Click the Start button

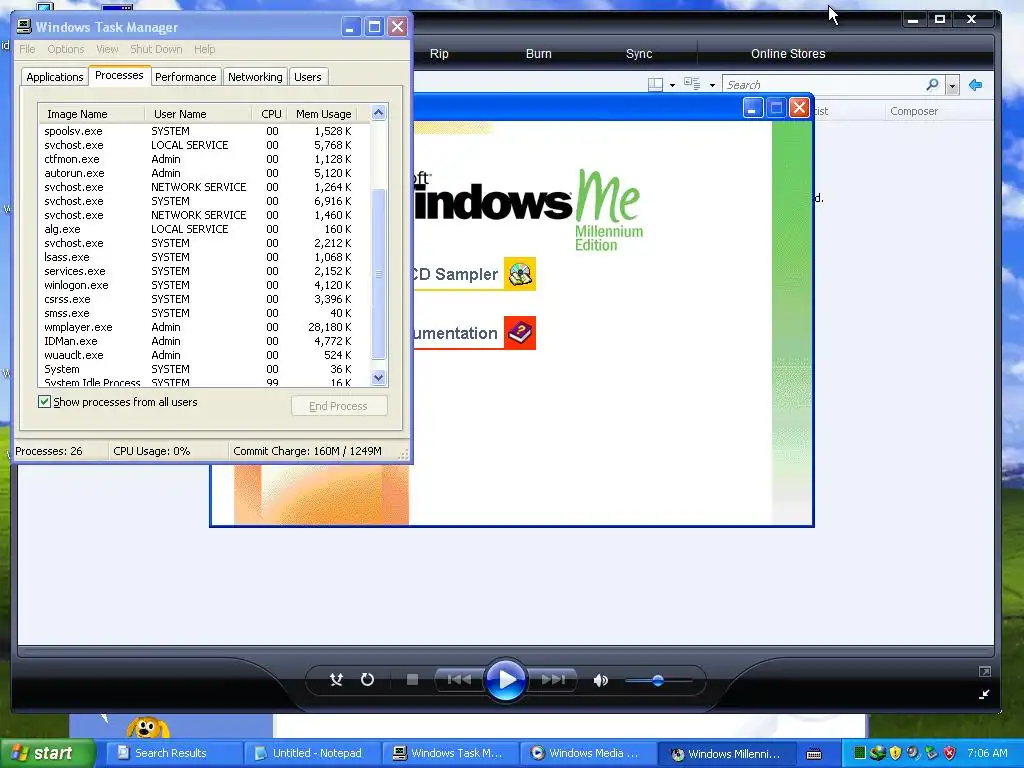point(47,753)
